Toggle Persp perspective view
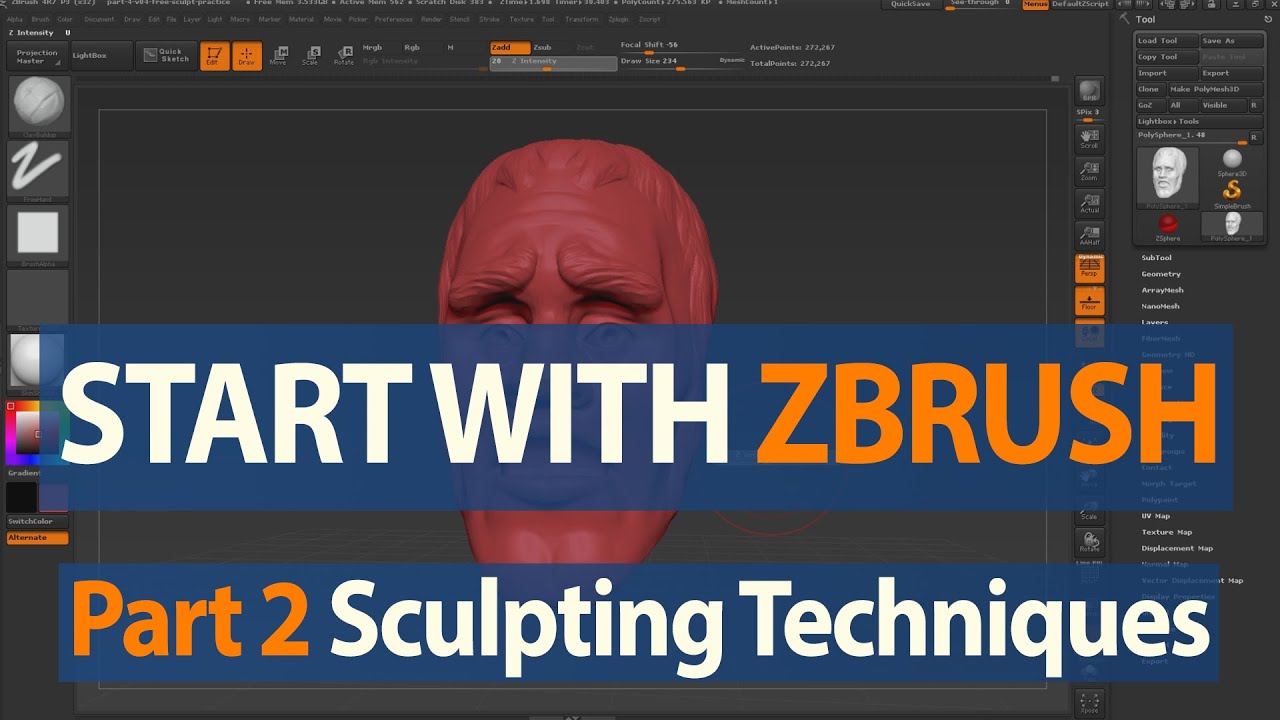 click(1089, 268)
